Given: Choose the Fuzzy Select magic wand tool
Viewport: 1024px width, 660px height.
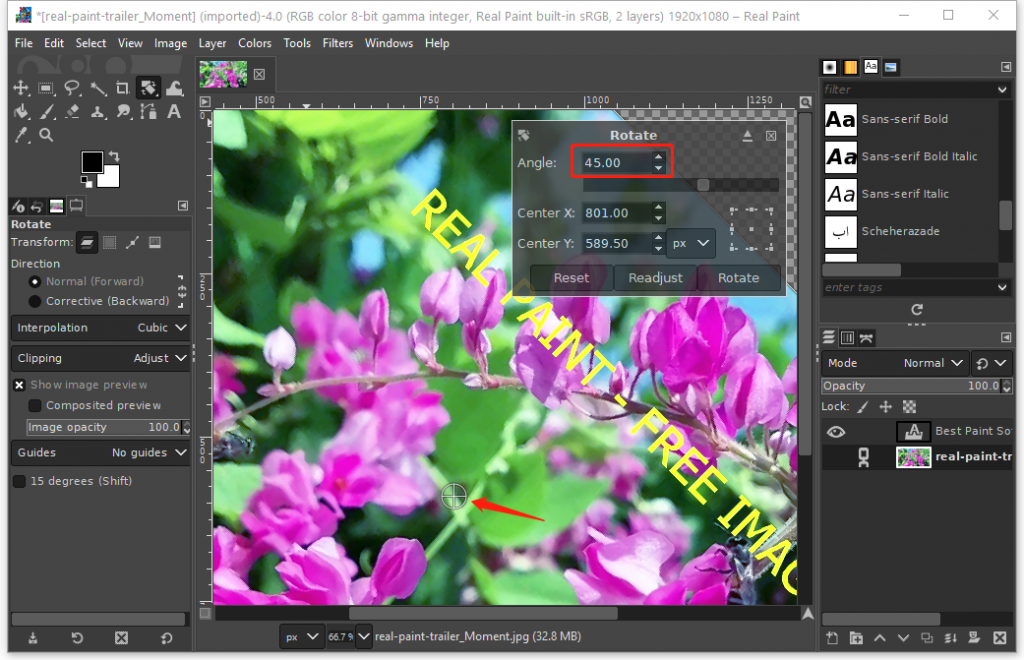Looking at the screenshot, I should 98,88.
